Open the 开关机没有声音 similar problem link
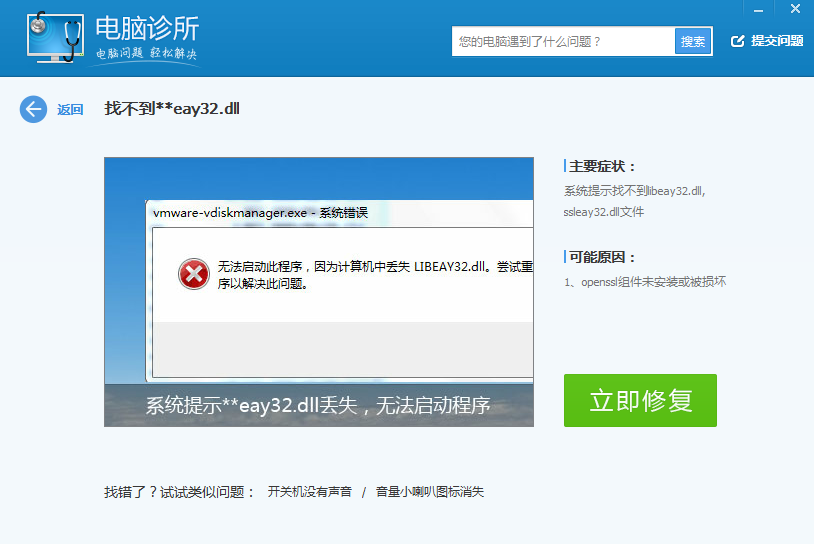 click(x=309, y=492)
